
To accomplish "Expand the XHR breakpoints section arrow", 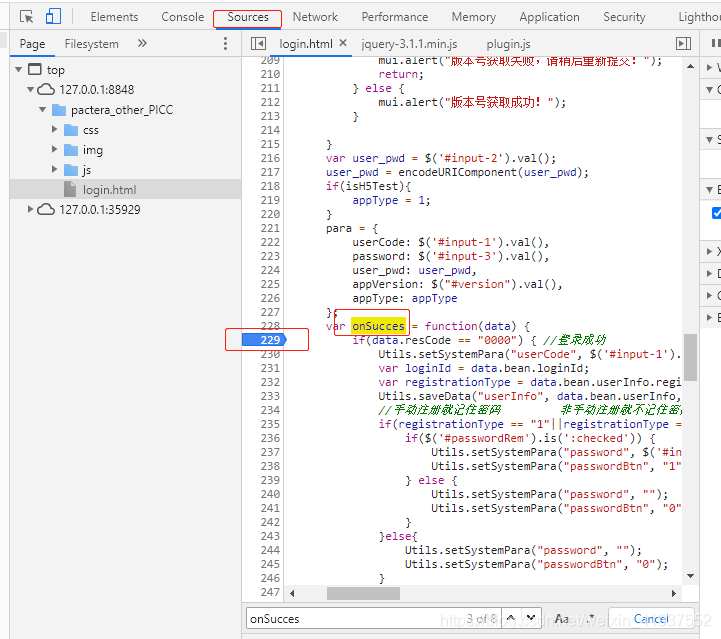I will (710, 251).
